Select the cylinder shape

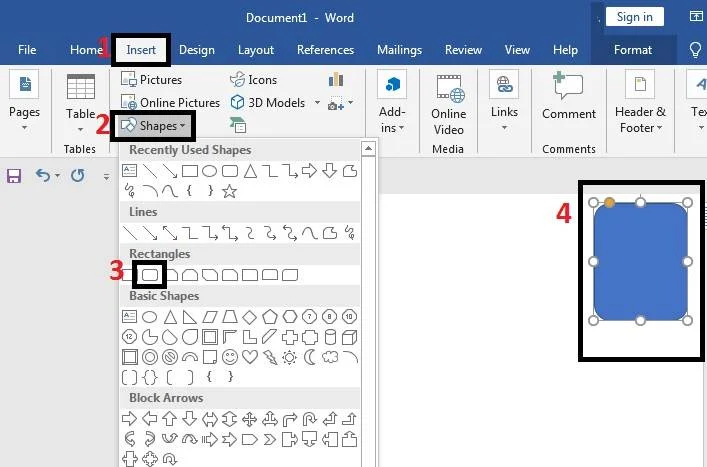[x=330, y=337]
